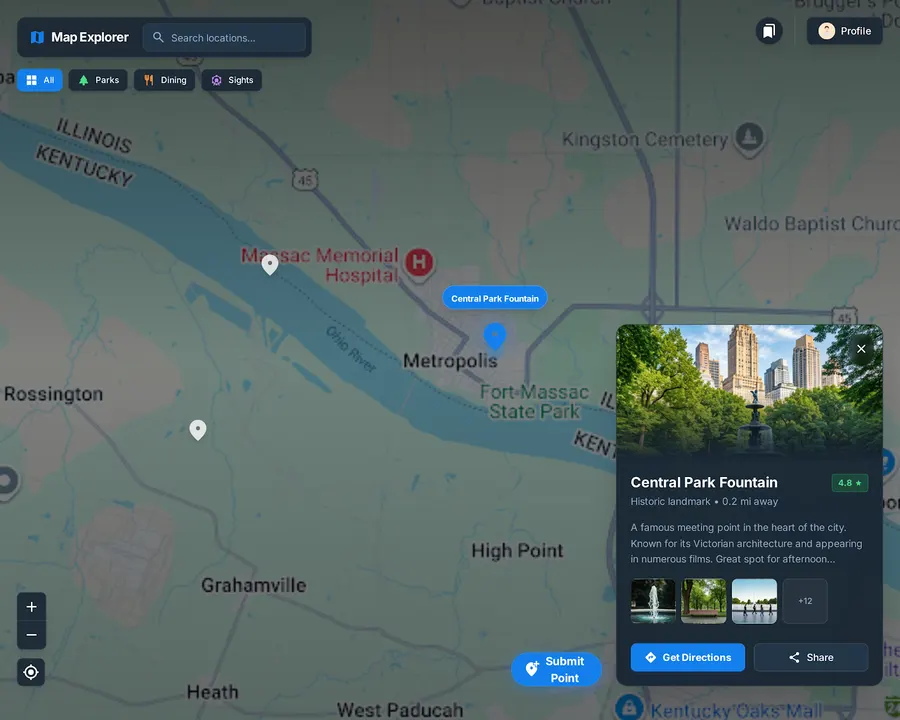Viewport: 900px width, 720px height.
Task: Click the Submit Point button
Action: click(x=556, y=669)
